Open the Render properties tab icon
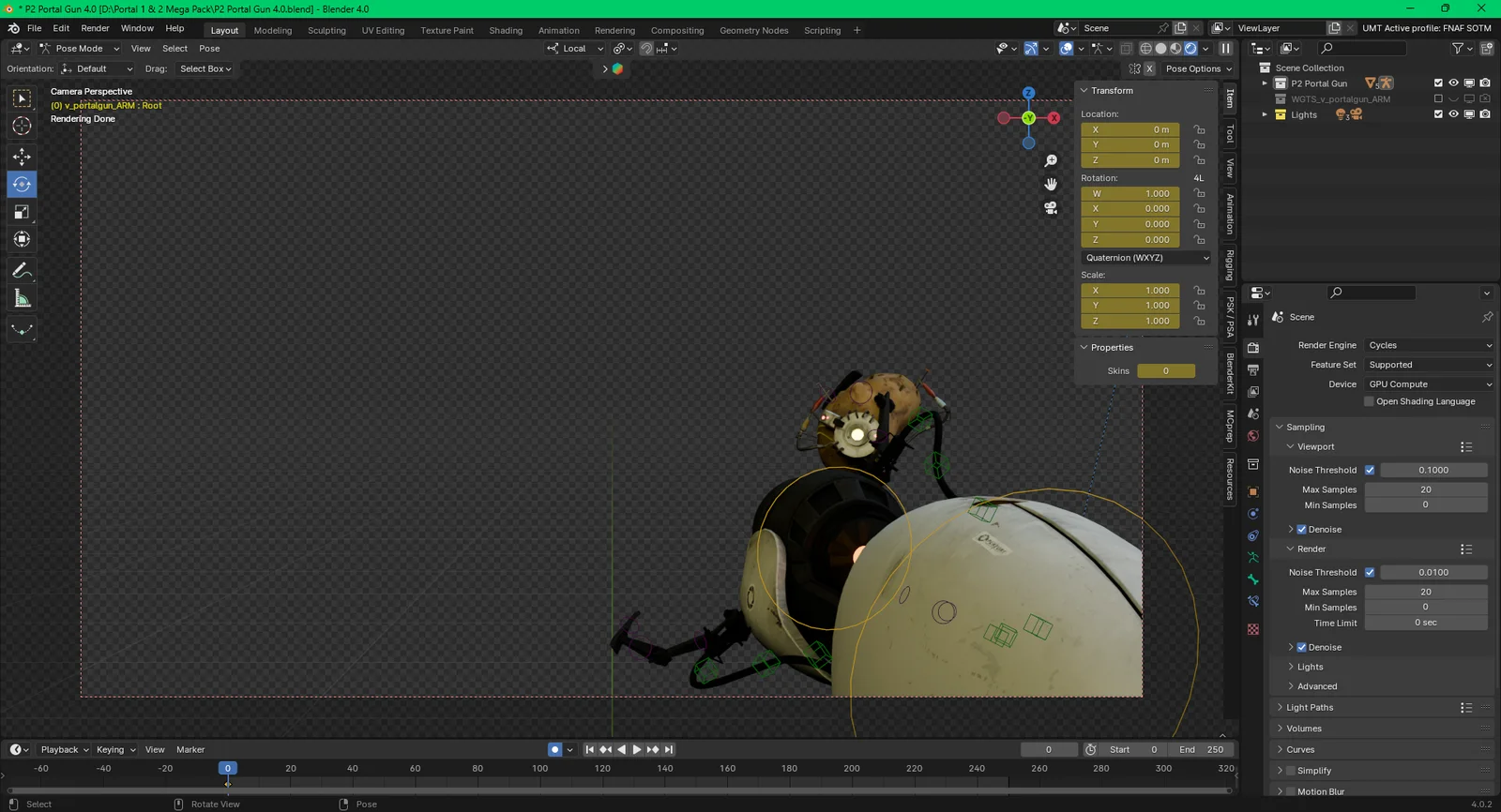1501x812 pixels. (1253, 348)
